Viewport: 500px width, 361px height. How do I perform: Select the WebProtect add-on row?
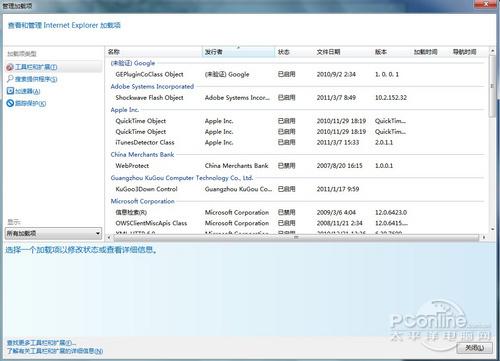click(x=296, y=166)
